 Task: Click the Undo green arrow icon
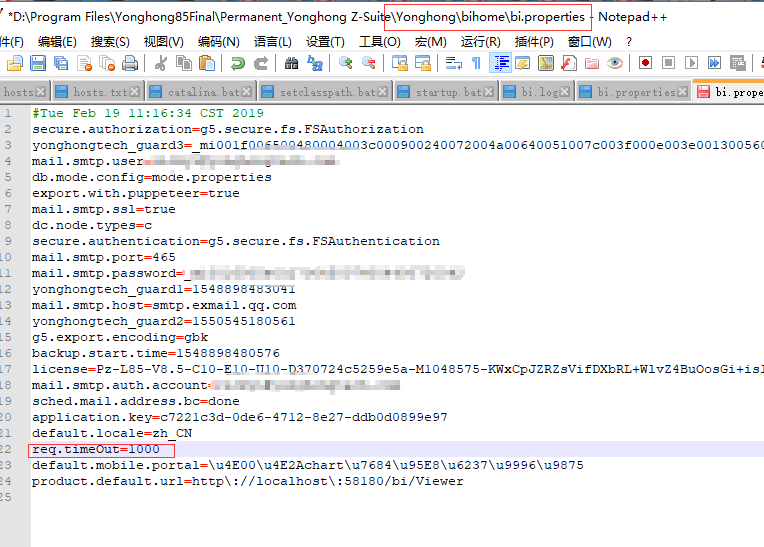tap(237, 64)
